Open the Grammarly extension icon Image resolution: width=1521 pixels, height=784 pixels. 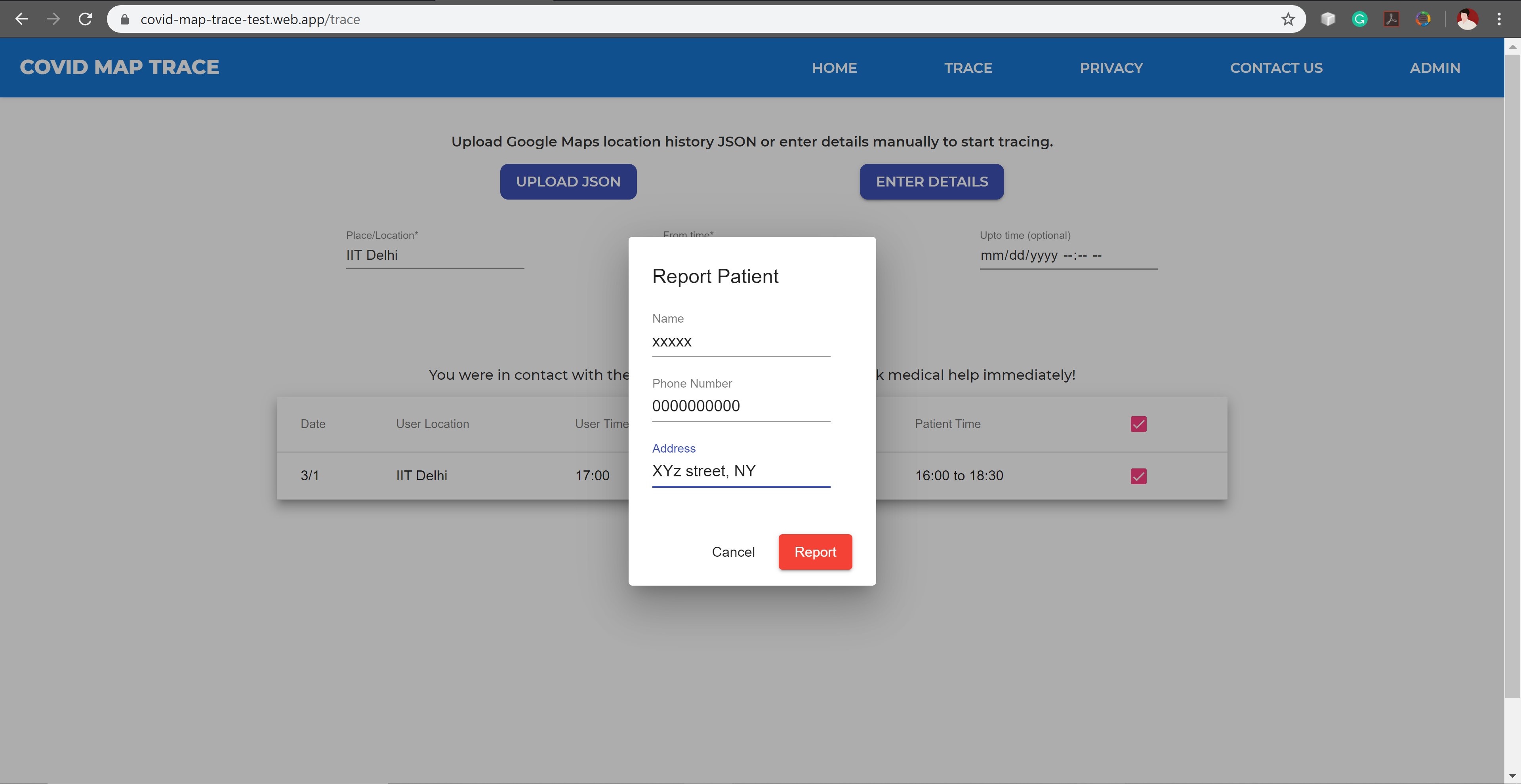coord(1359,19)
